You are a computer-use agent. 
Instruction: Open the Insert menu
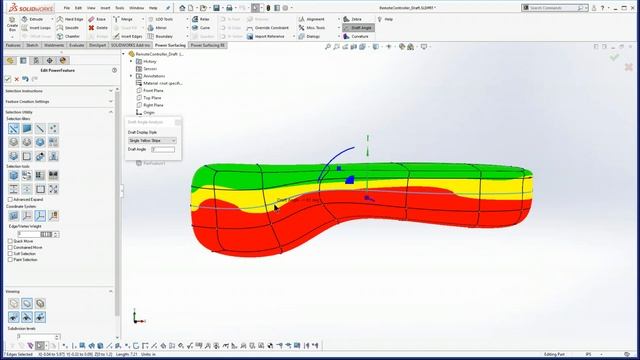pos(105,8)
